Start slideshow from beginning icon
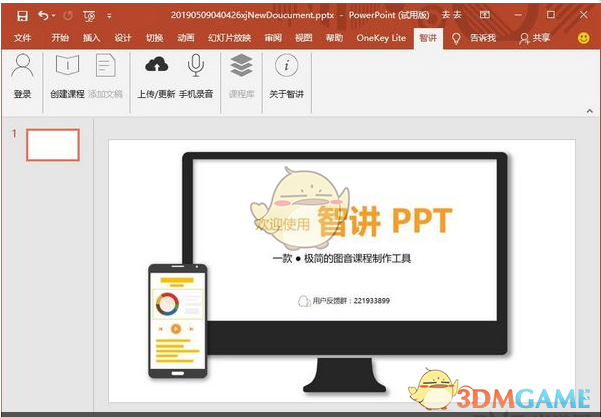Viewport: 601px width, 417px height. tap(89, 16)
